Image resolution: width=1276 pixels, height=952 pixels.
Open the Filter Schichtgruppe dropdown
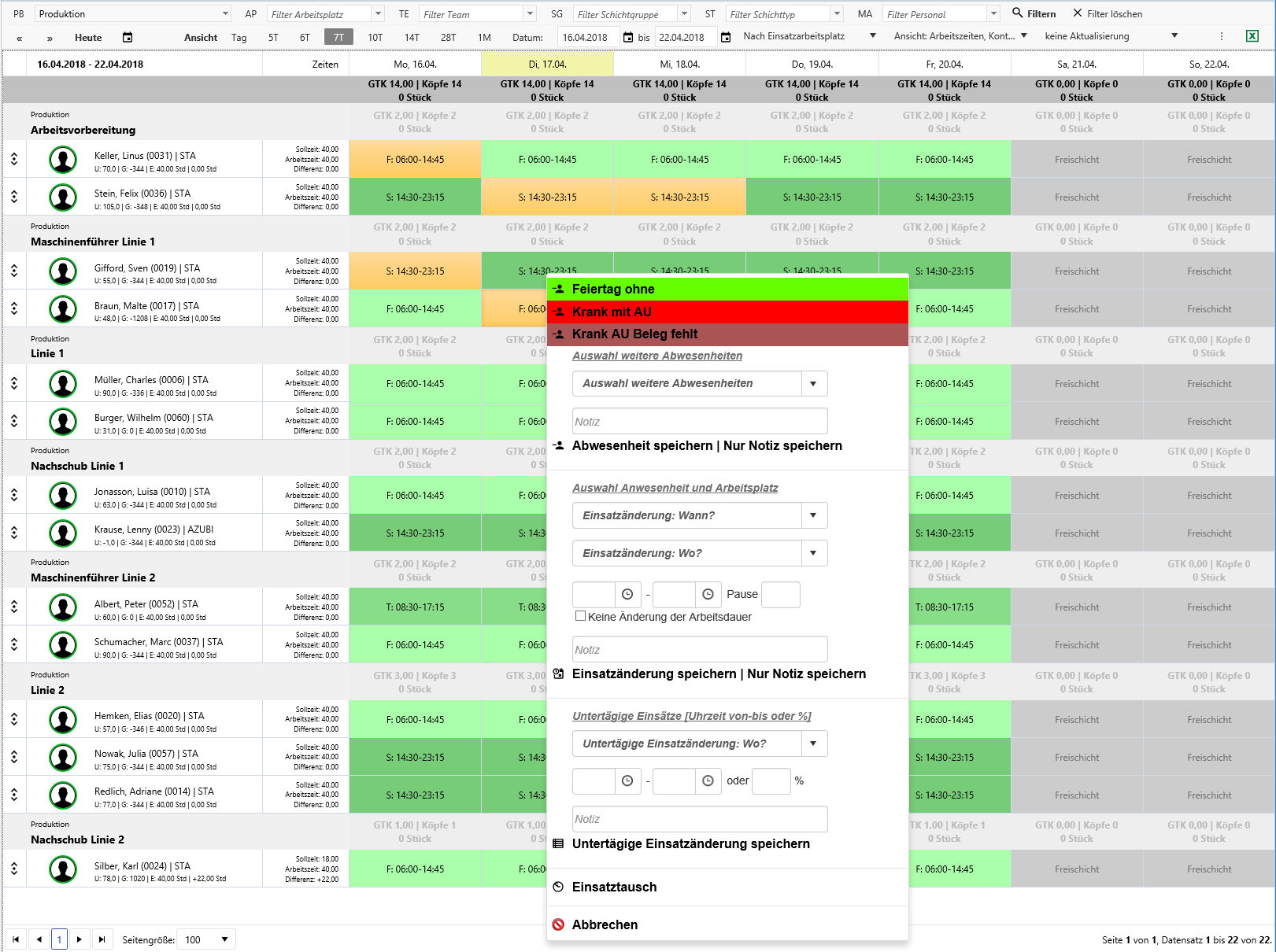point(684,13)
